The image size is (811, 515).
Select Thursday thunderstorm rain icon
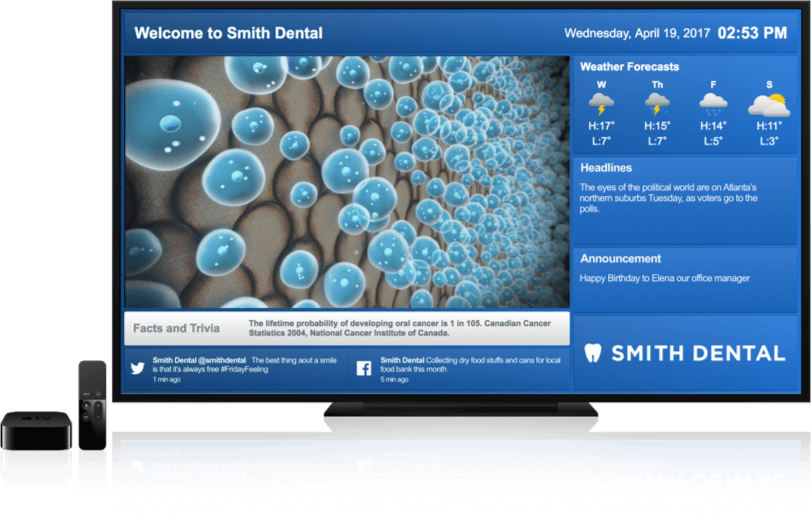point(657,103)
